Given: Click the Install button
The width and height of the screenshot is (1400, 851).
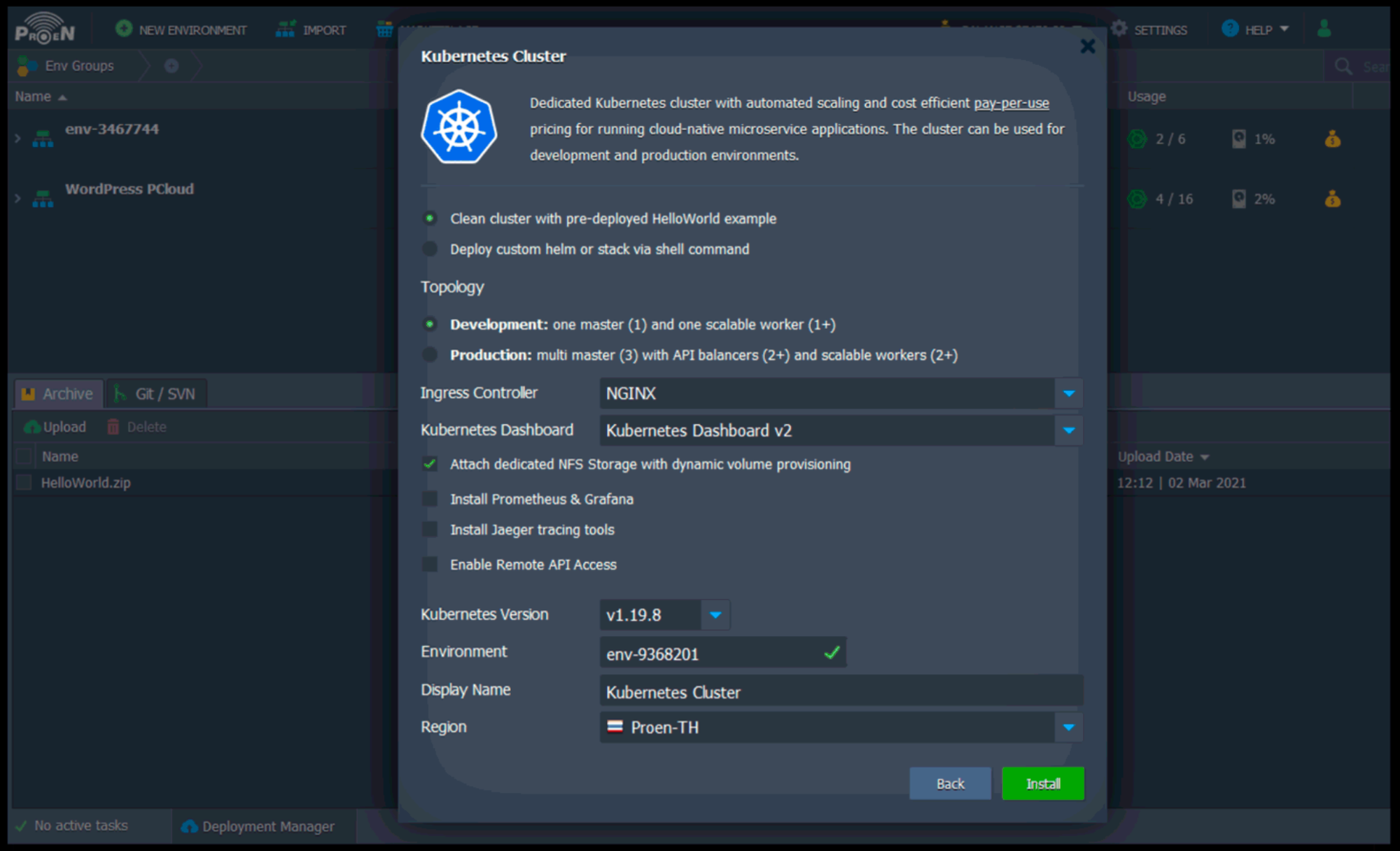Looking at the screenshot, I should tap(1042, 784).
